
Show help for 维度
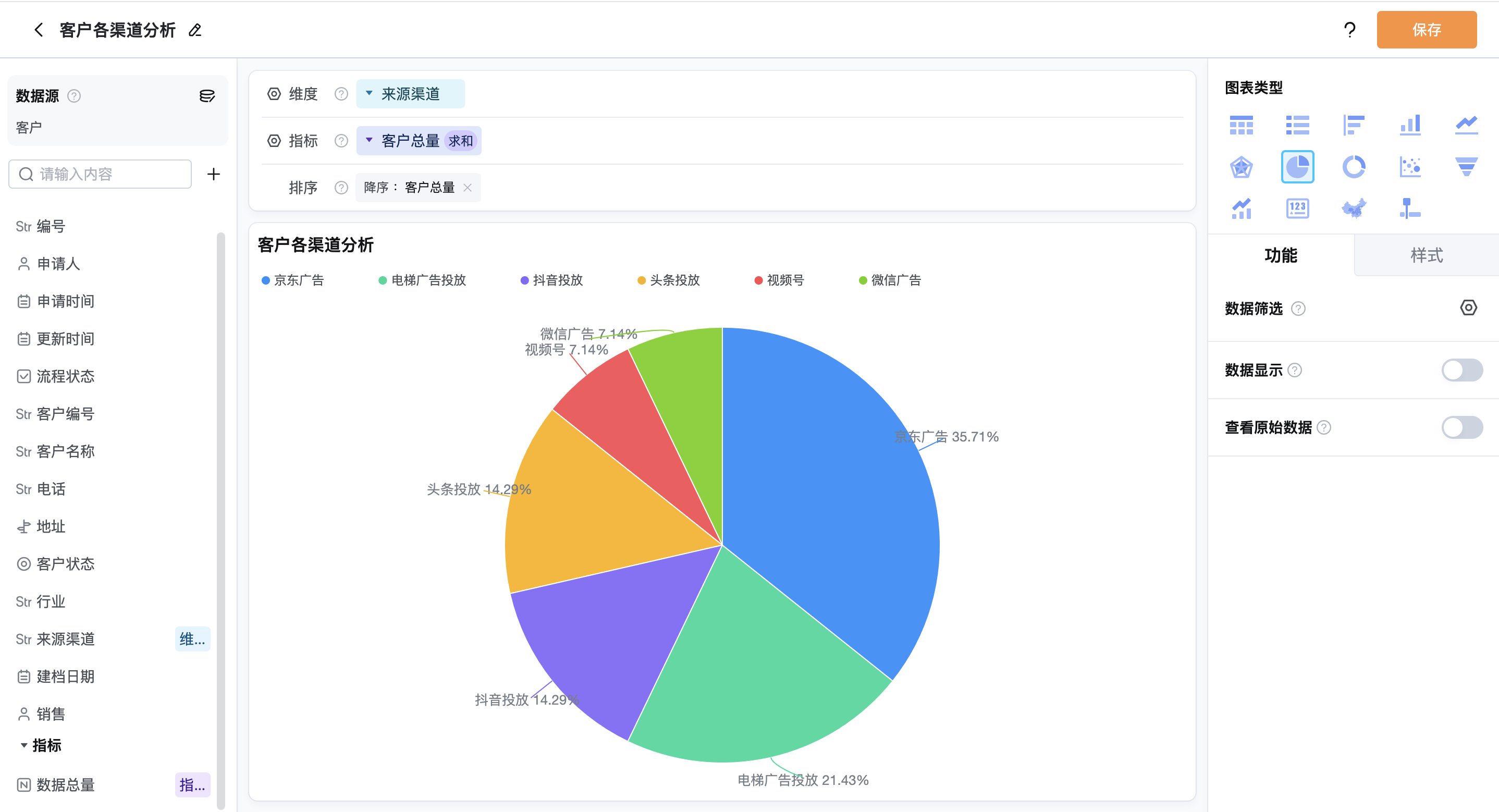tap(341, 94)
